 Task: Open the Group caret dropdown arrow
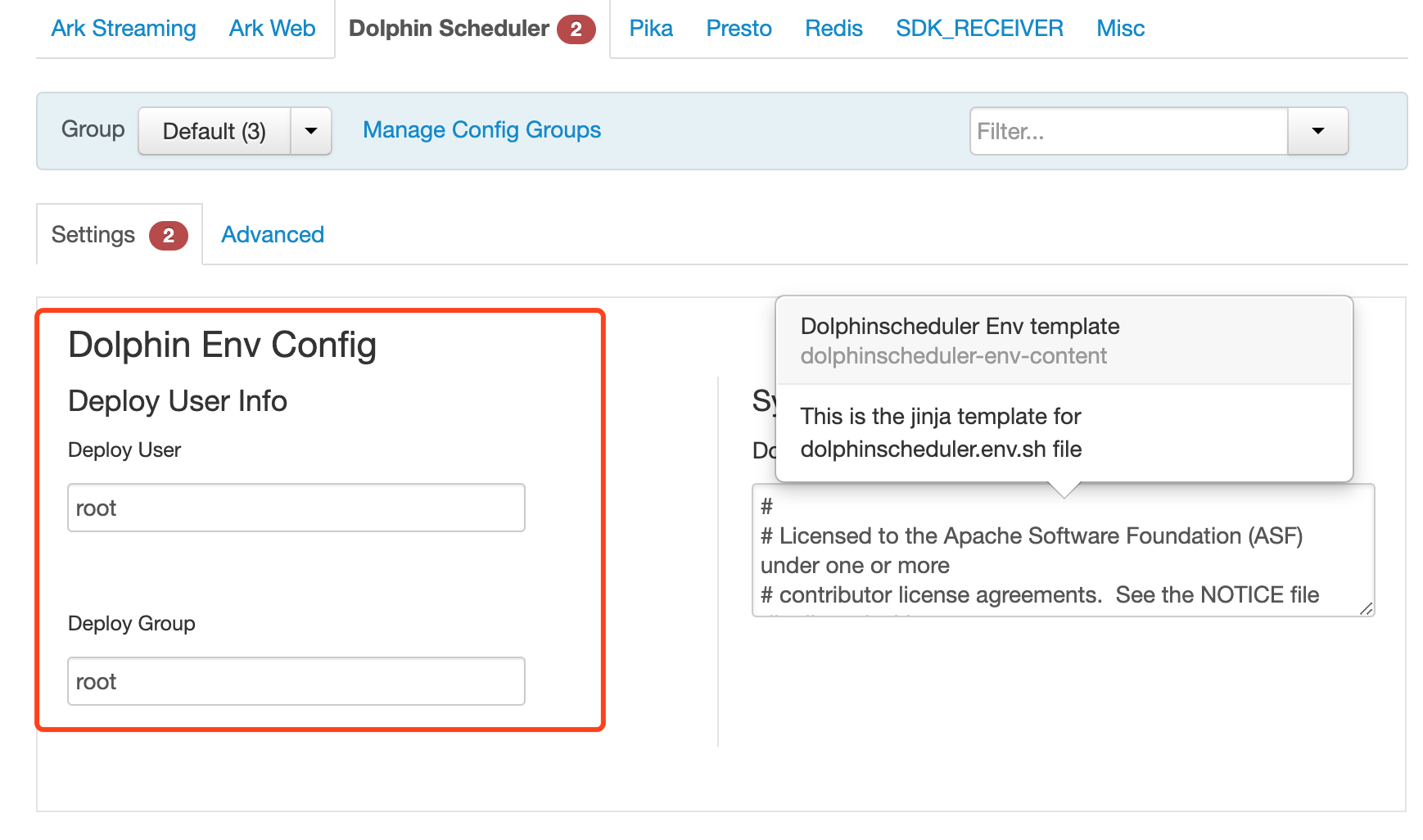[311, 131]
